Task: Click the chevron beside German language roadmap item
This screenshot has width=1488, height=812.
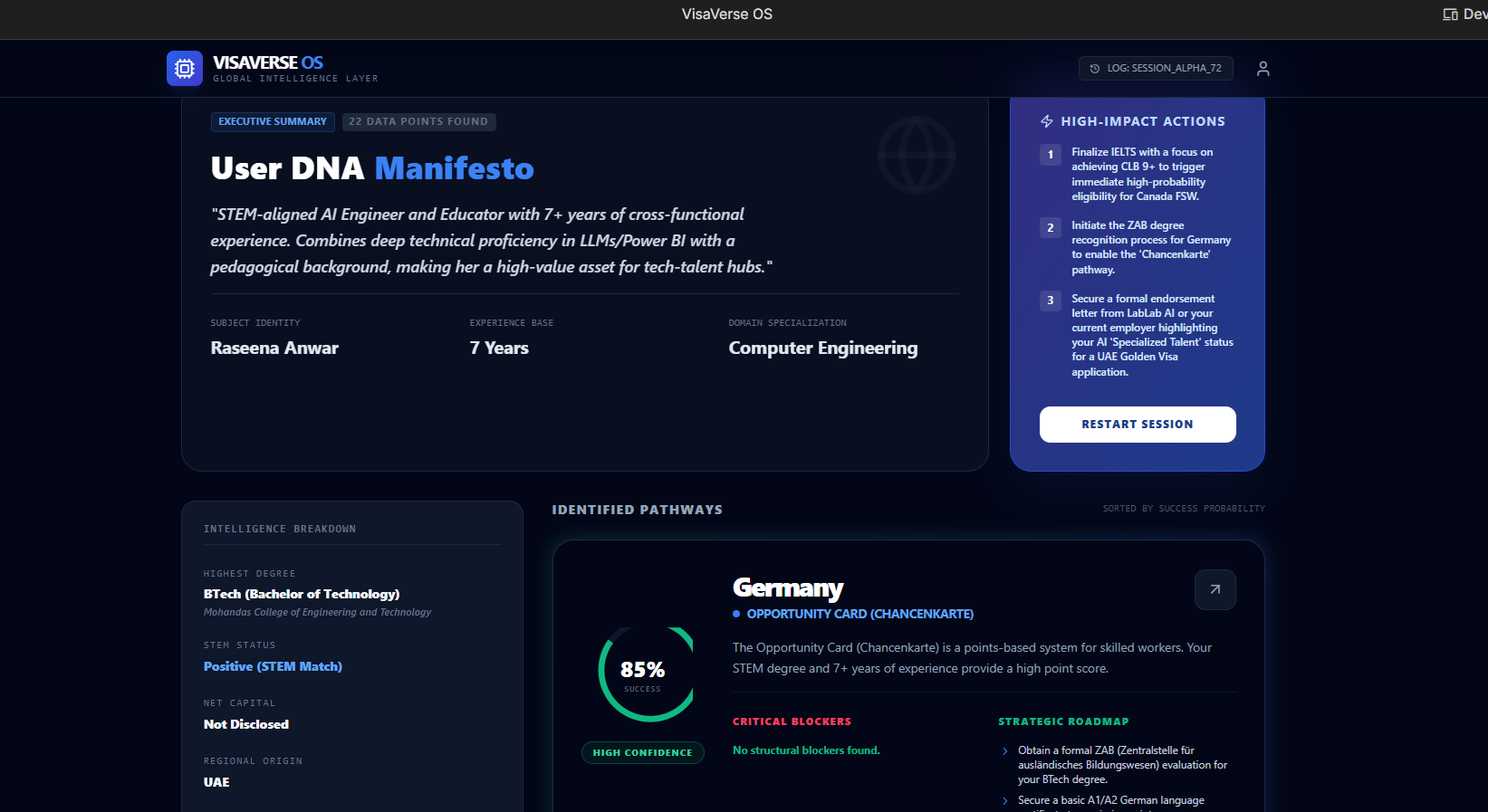Action: click(1004, 801)
